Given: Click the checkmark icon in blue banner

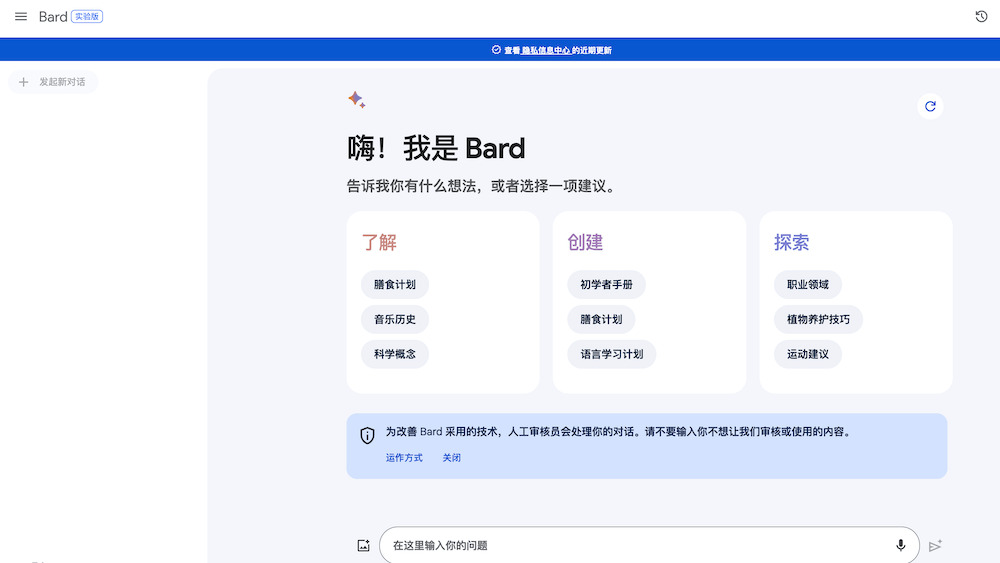Looking at the screenshot, I should (x=496, y=50).
